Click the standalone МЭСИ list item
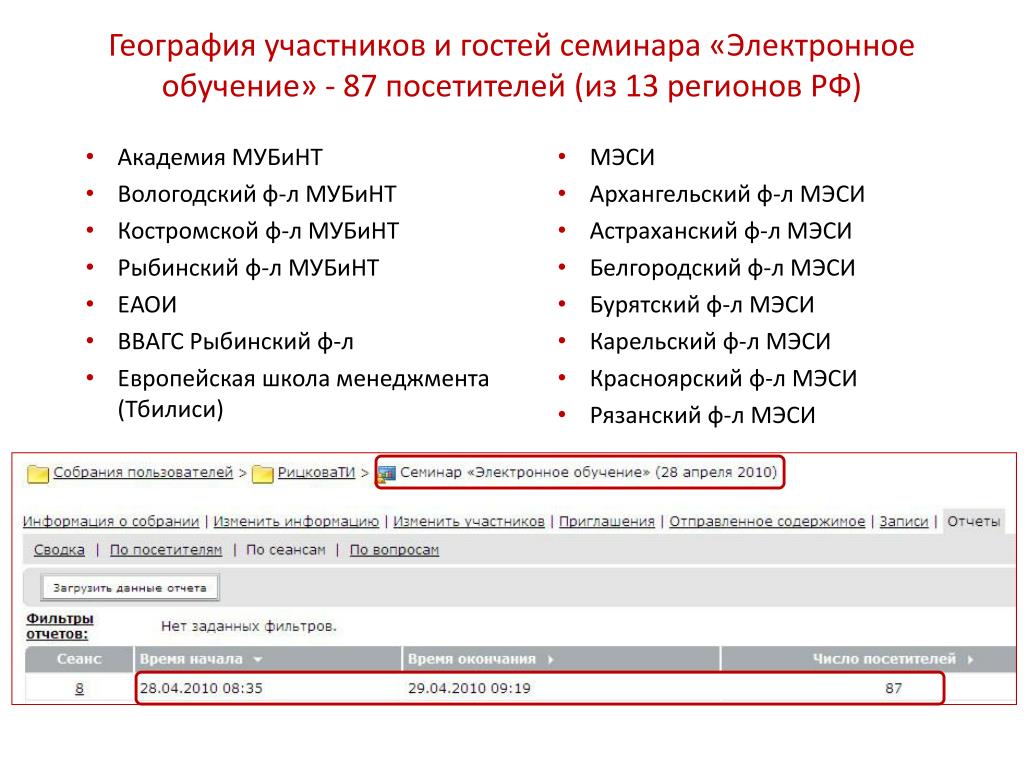This screenshot has height=768, width=1024. pos(622,157)
